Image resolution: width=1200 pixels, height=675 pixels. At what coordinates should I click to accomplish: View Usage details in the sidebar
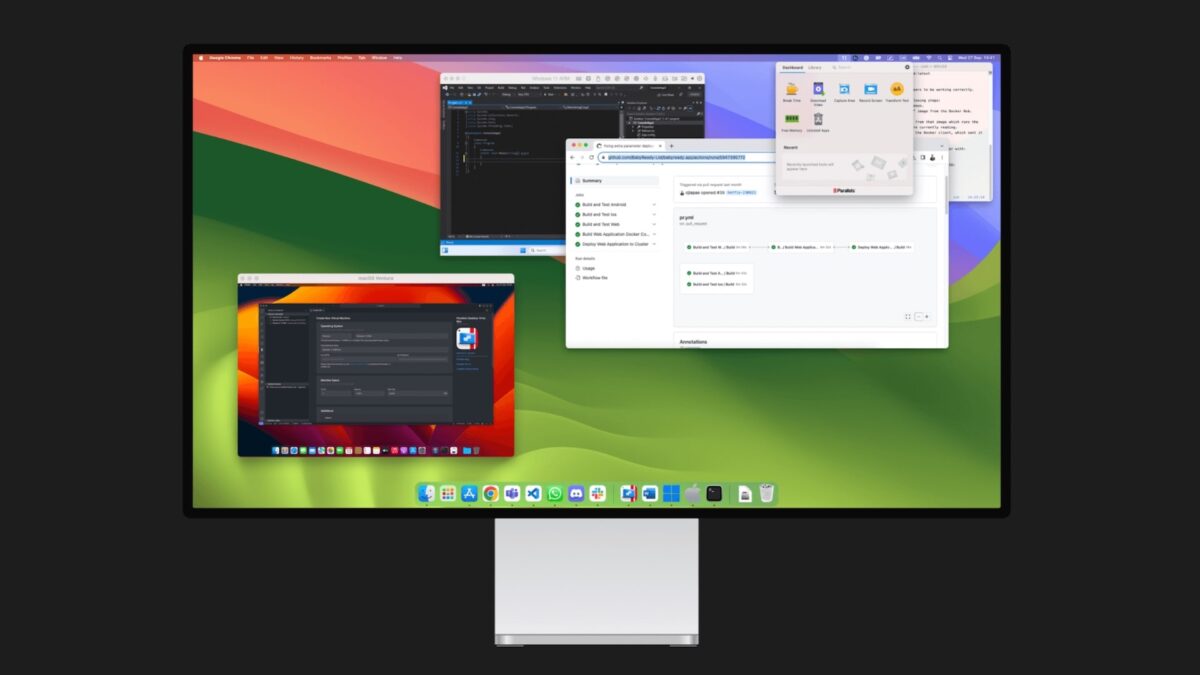pos(589,268)
